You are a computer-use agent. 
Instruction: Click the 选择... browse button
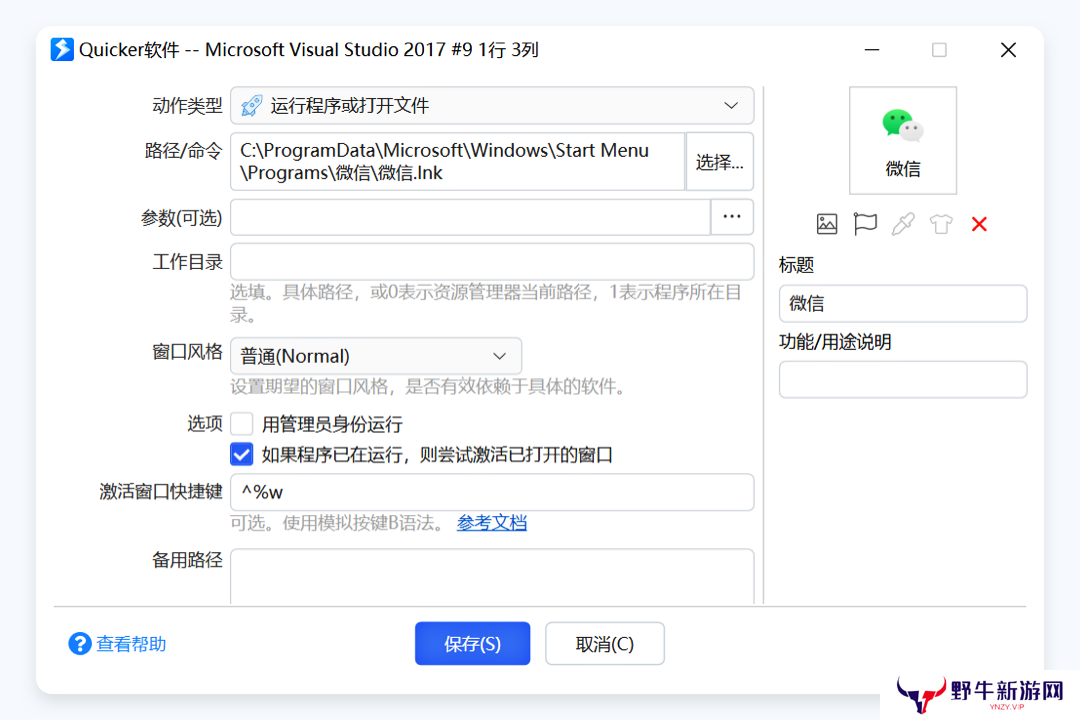pyautogui.click(x=720, y=162)
